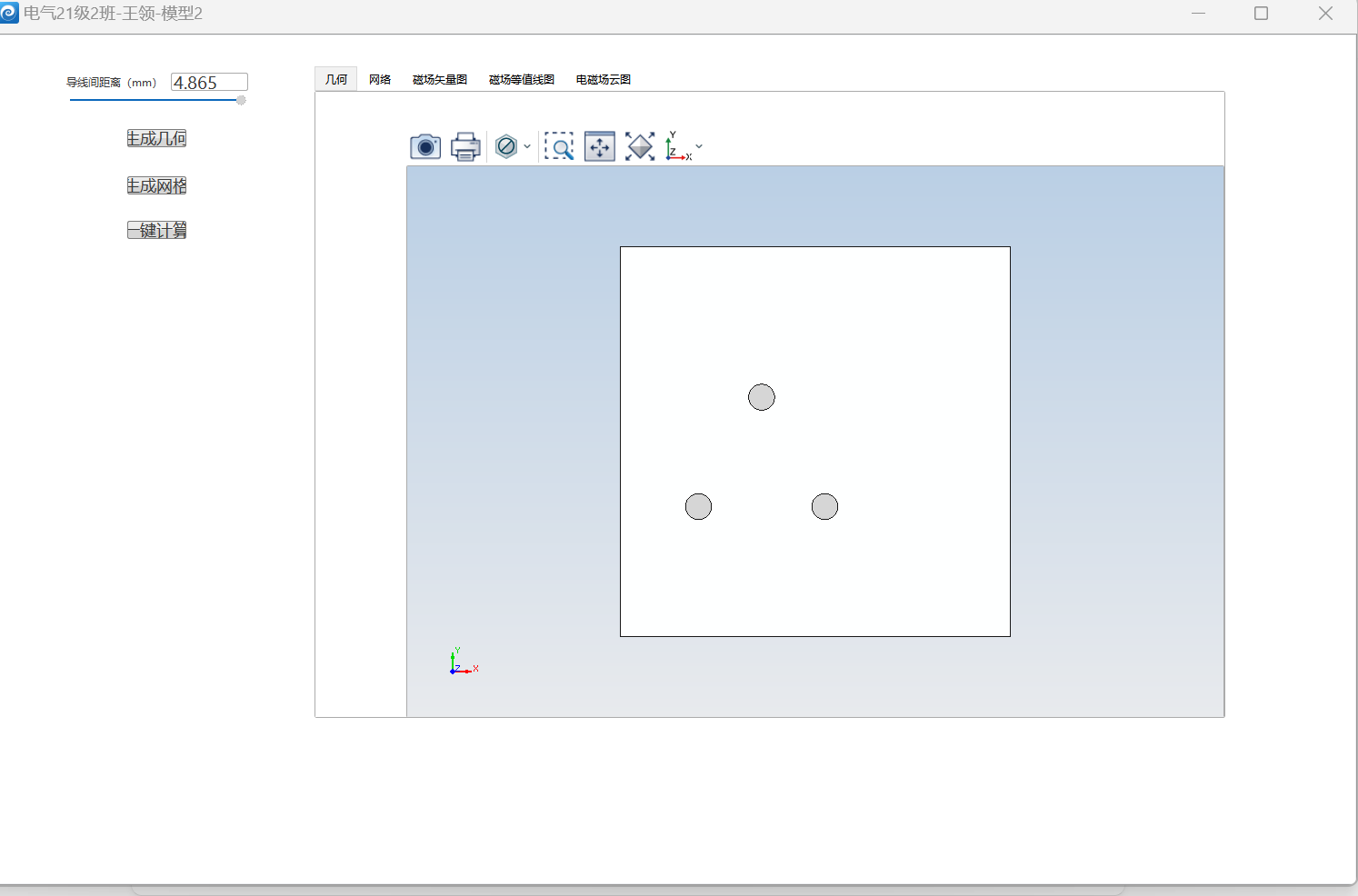Click the 生成几何 button

click(x=156, y=138)
